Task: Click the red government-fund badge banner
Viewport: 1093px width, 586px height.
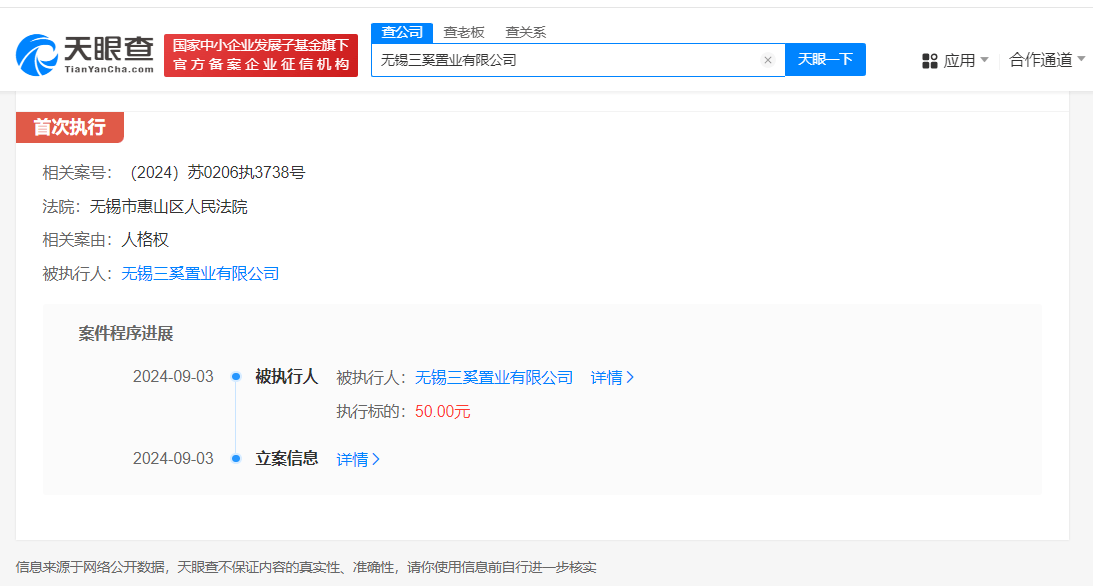Action: coord(261,55)
